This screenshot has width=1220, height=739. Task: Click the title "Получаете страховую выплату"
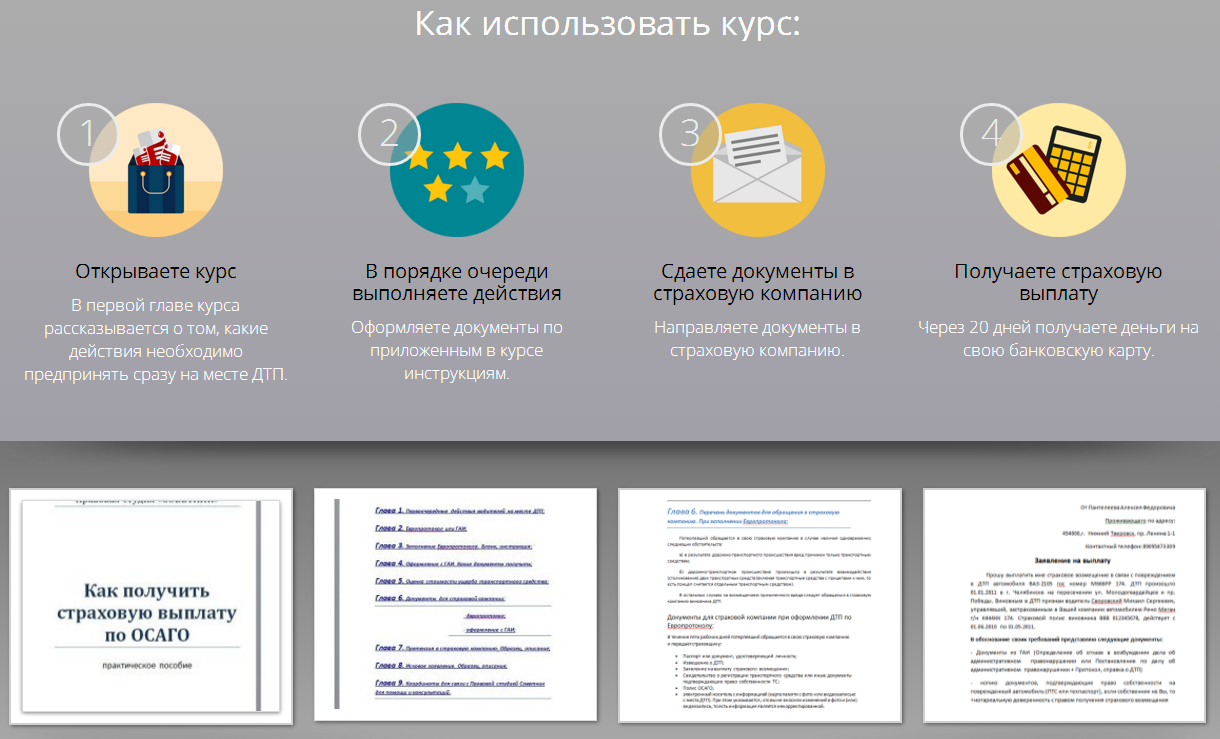point(1059,283)
